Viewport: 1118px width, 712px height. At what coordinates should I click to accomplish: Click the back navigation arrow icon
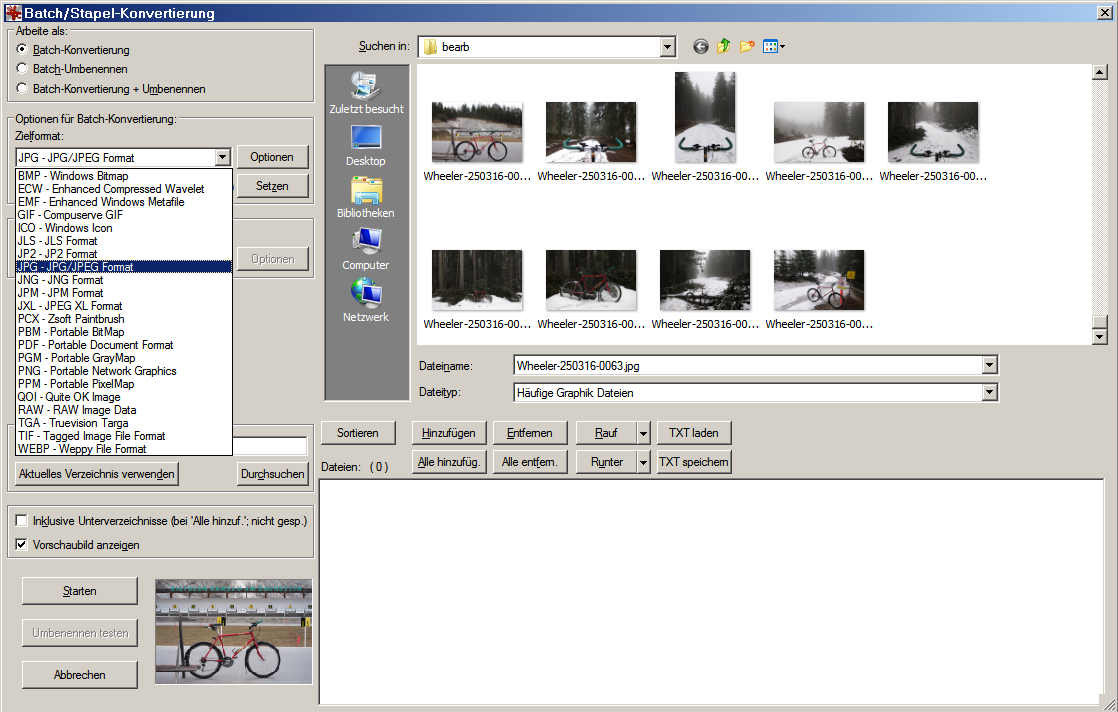point(700,47)
